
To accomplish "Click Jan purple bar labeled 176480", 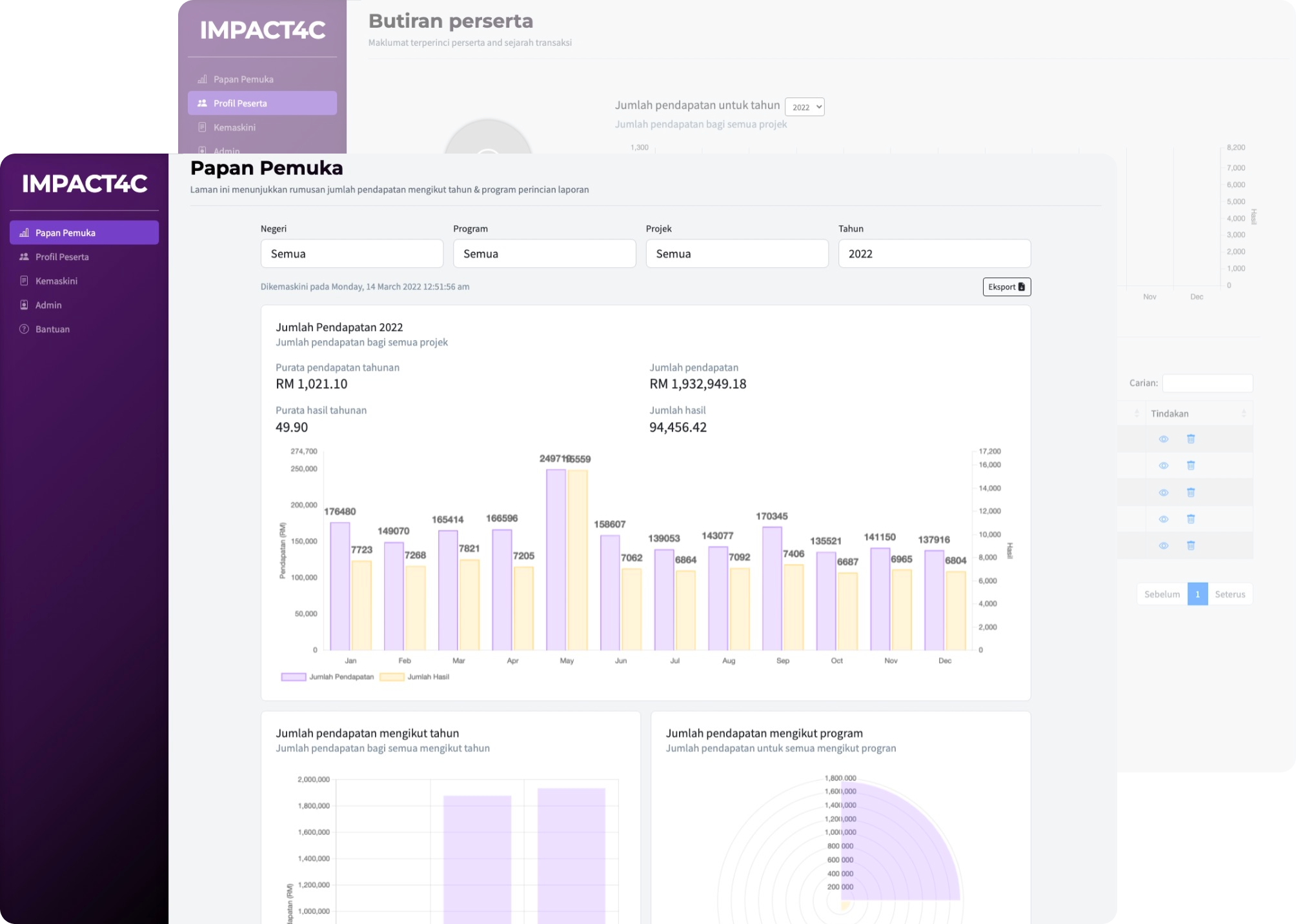I will tap(340, 586).
